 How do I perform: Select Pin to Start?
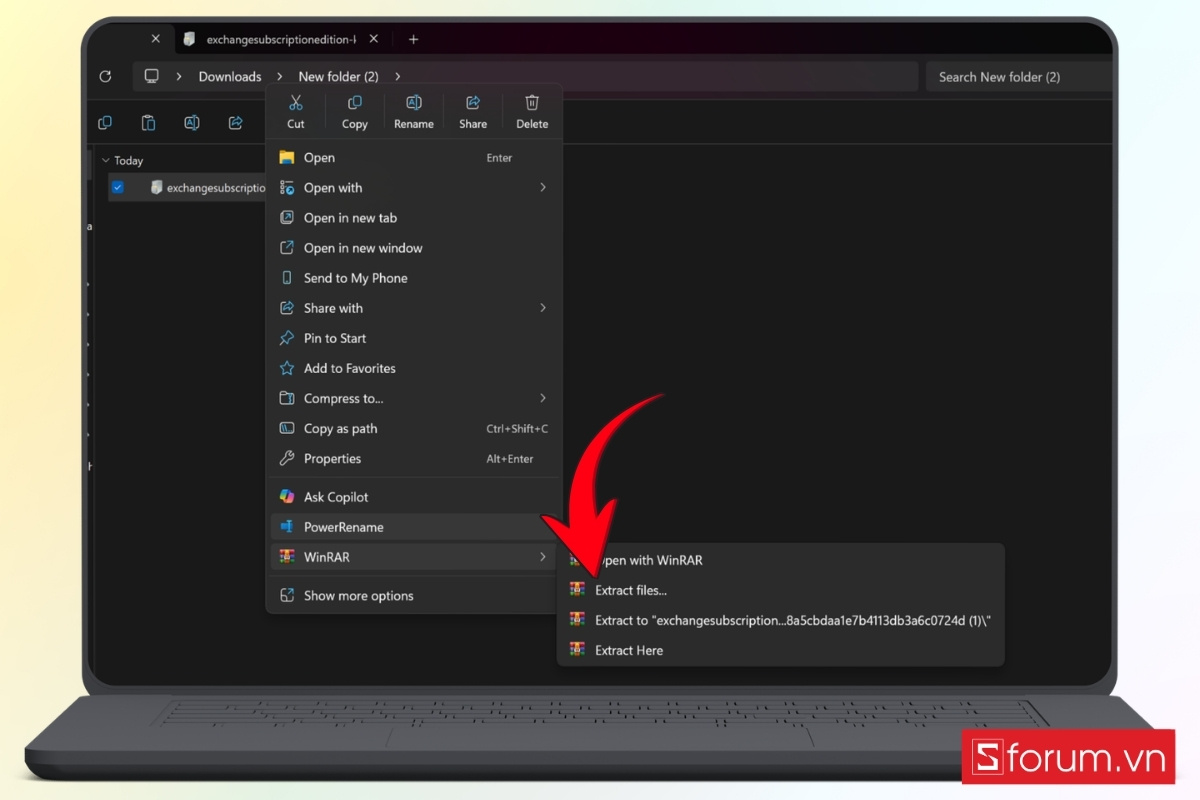point(414,338)
